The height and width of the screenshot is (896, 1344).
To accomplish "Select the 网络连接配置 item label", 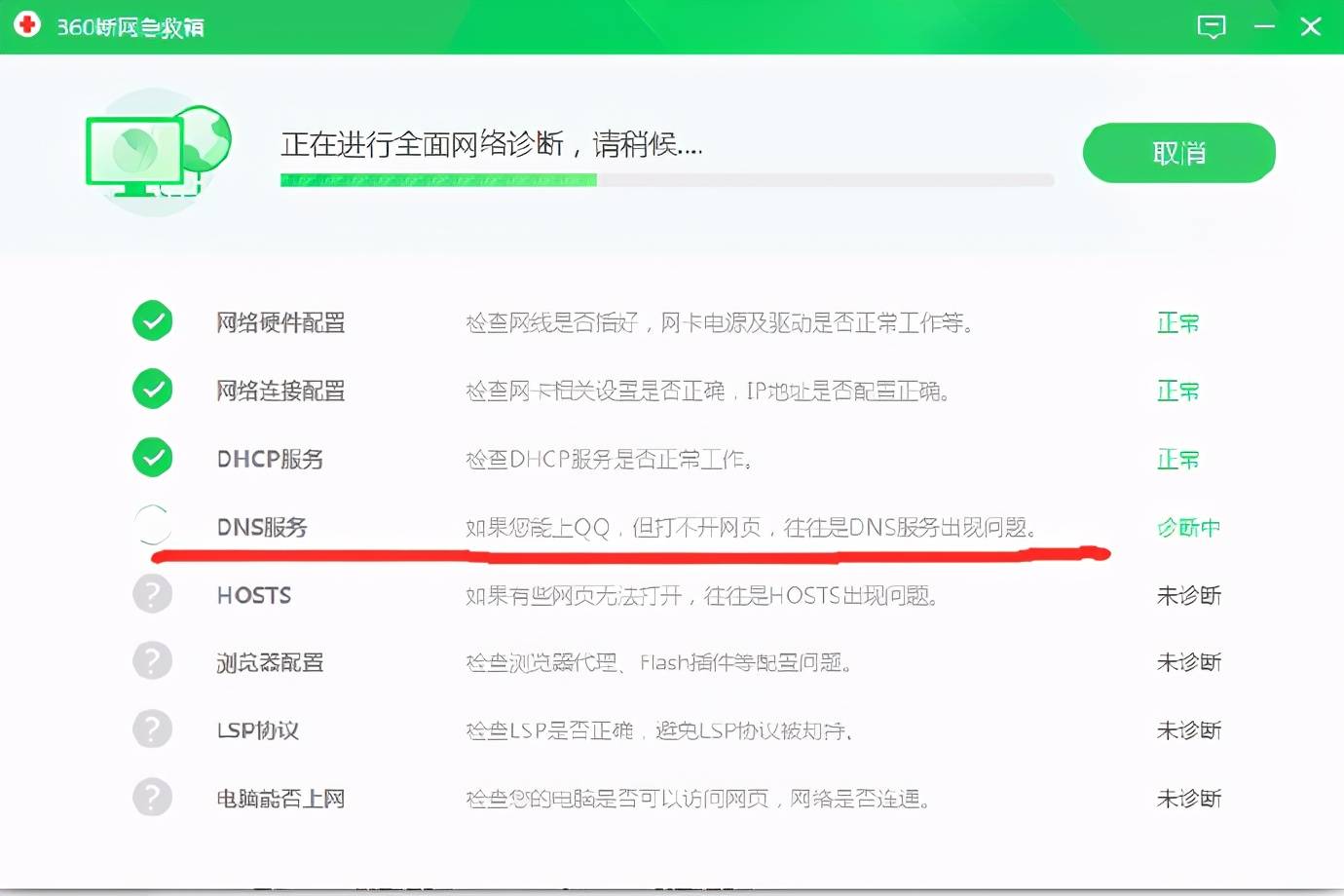I will click(x=280, y=391).
